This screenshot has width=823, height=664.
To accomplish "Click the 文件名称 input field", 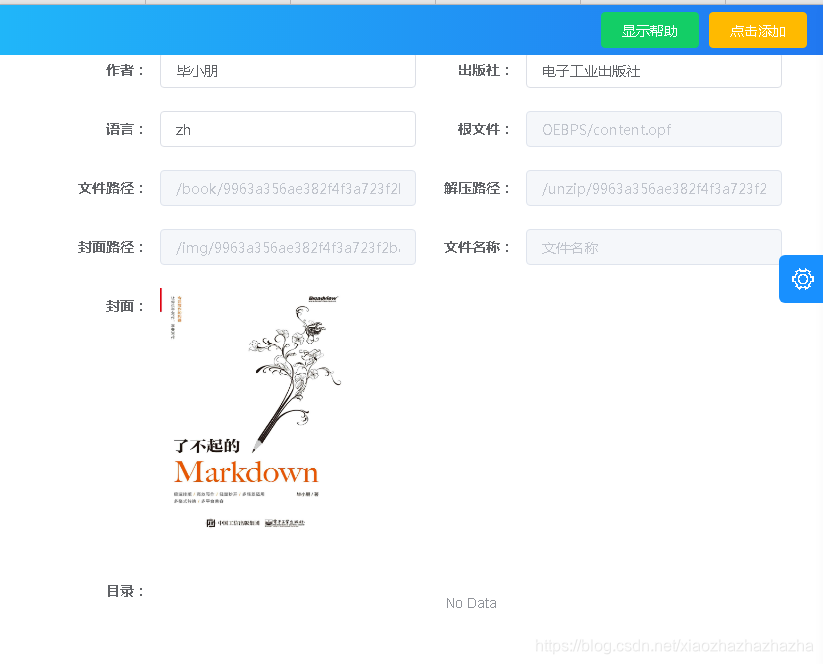I will click(653, 247).
